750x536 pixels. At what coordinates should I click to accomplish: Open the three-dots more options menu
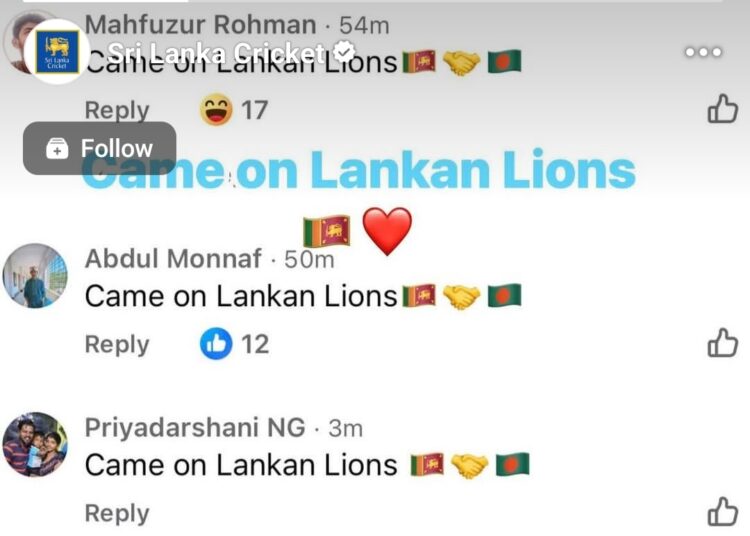click(703, 52)
